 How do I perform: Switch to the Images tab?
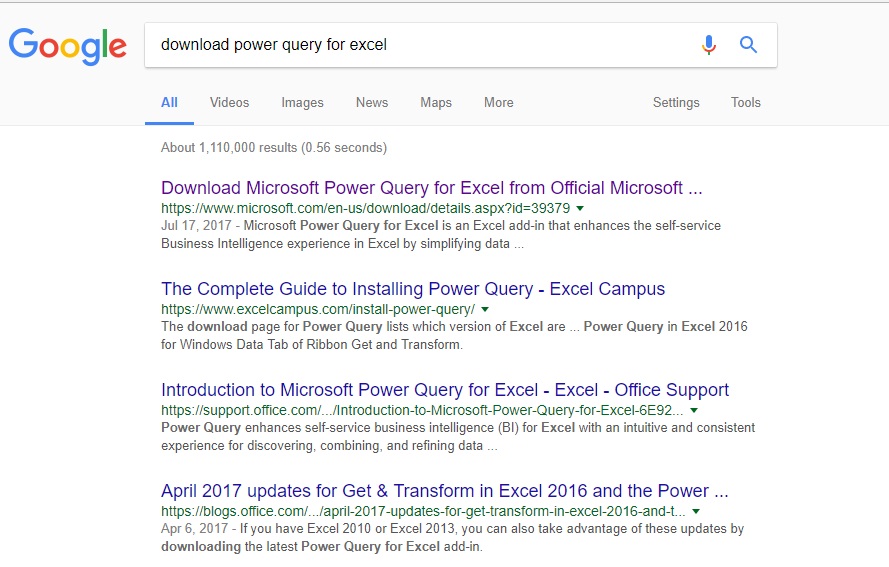point(302,102)
